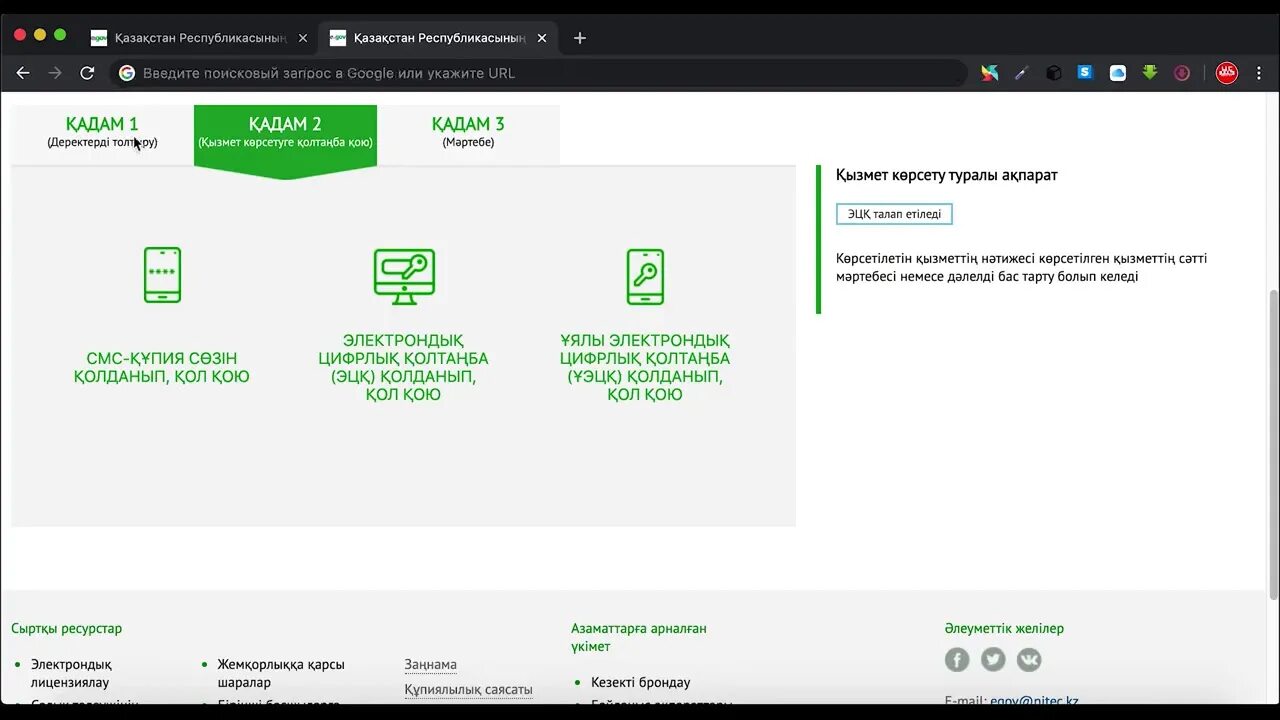Click the Google icon in address bar
This screenshot has height=720, width=1280.
[x=127, y=73]
